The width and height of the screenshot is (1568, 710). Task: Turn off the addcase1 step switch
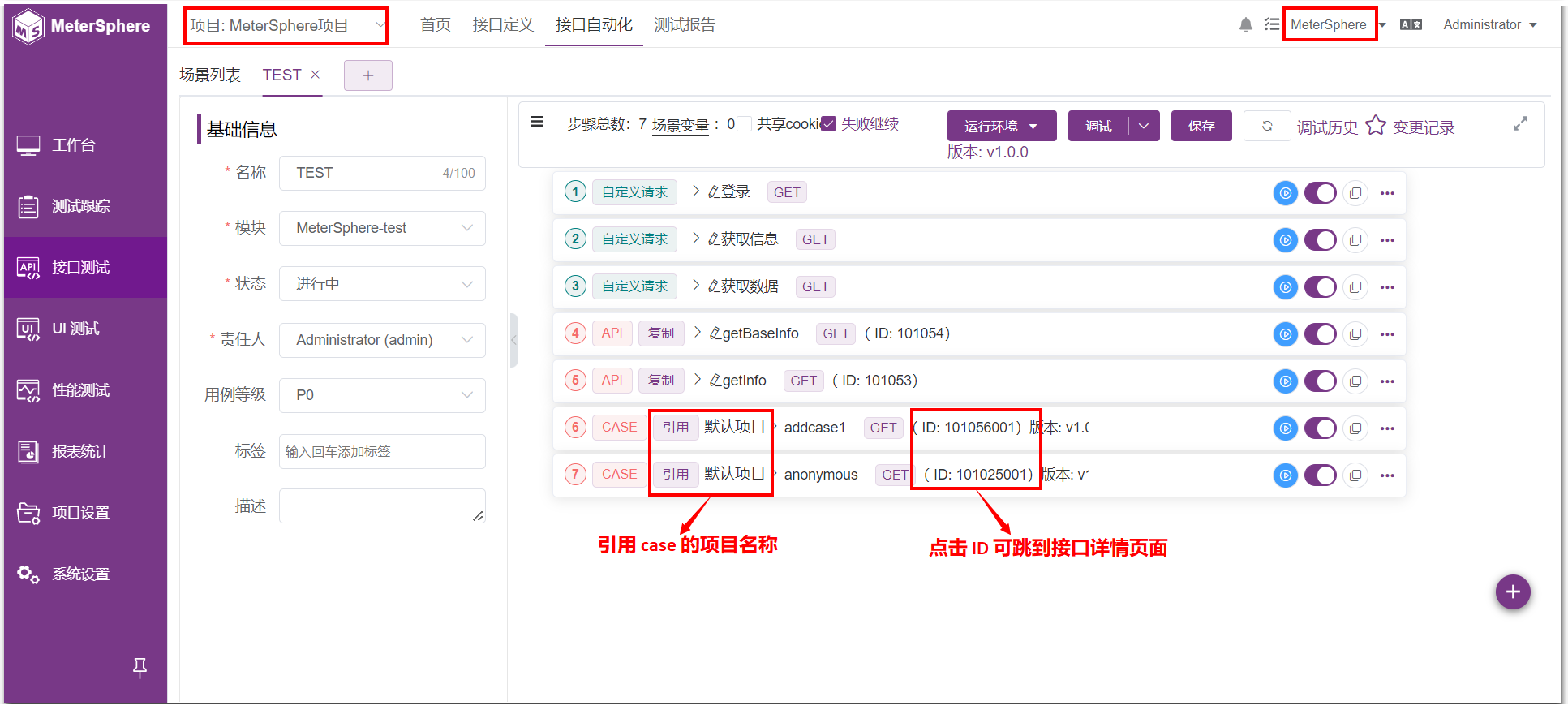(x=1320, y=428)
